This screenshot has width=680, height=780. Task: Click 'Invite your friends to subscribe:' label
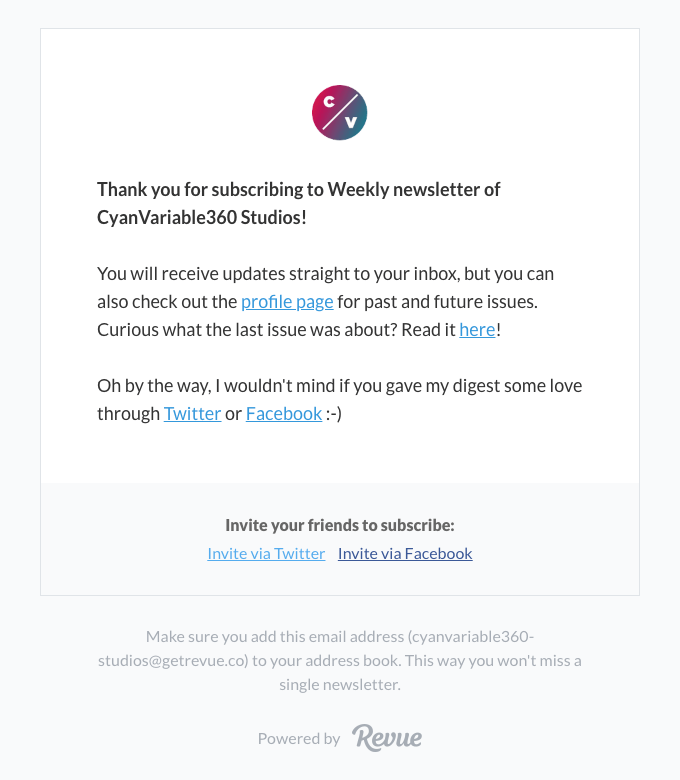340,525
